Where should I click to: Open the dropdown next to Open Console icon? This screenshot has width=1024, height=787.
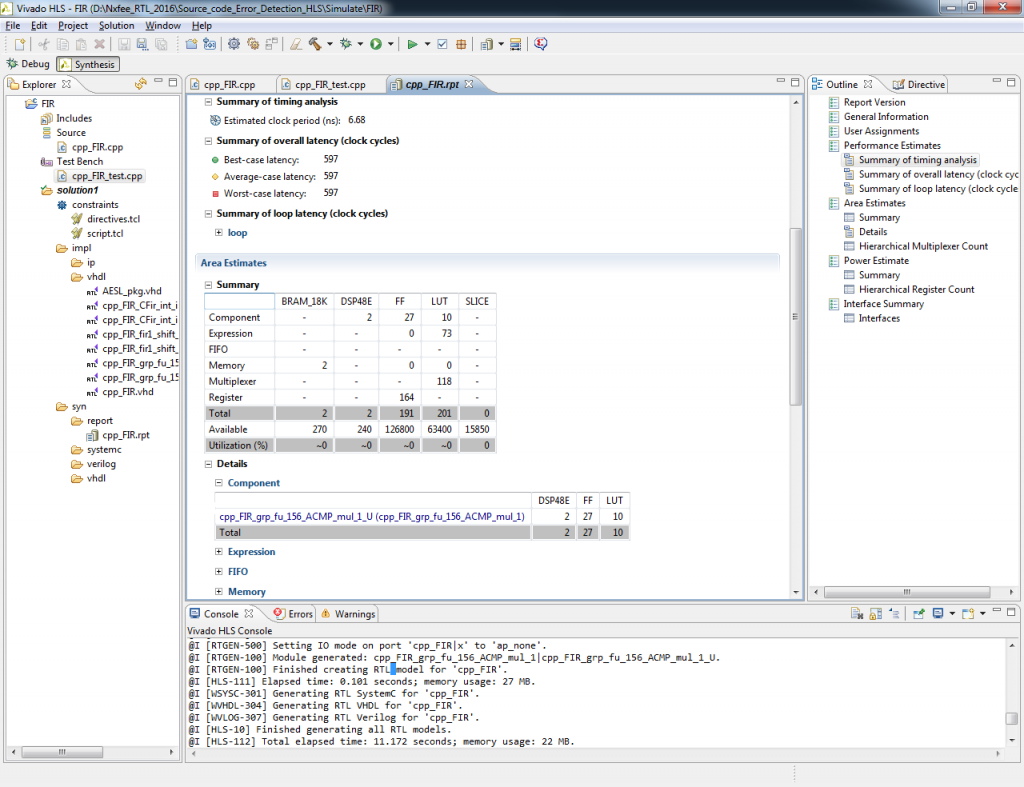(982, 613)
